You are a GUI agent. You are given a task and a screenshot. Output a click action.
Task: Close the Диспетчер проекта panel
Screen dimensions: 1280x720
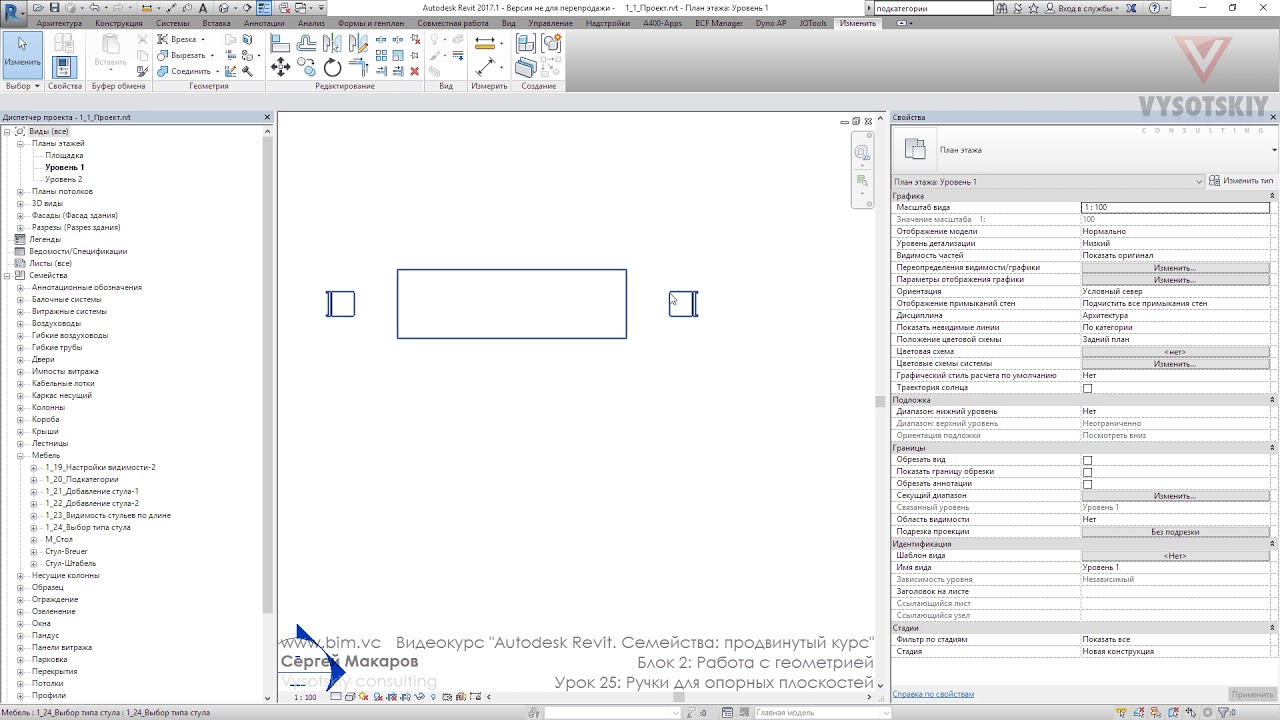pyautogui.click(x=267, y=117)
